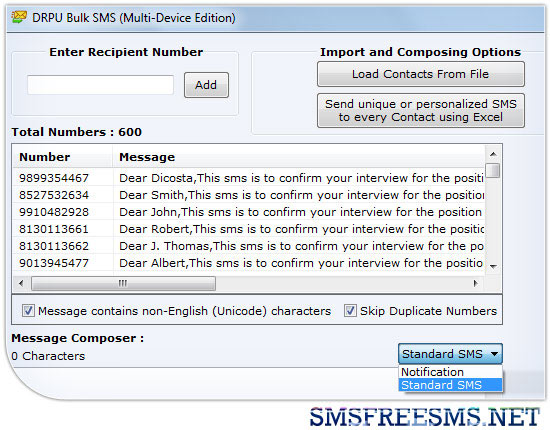This screenshot has width=550, height=430.
Task: Click the horizontal scrollbar right arrow
Action: click(475, 283)
